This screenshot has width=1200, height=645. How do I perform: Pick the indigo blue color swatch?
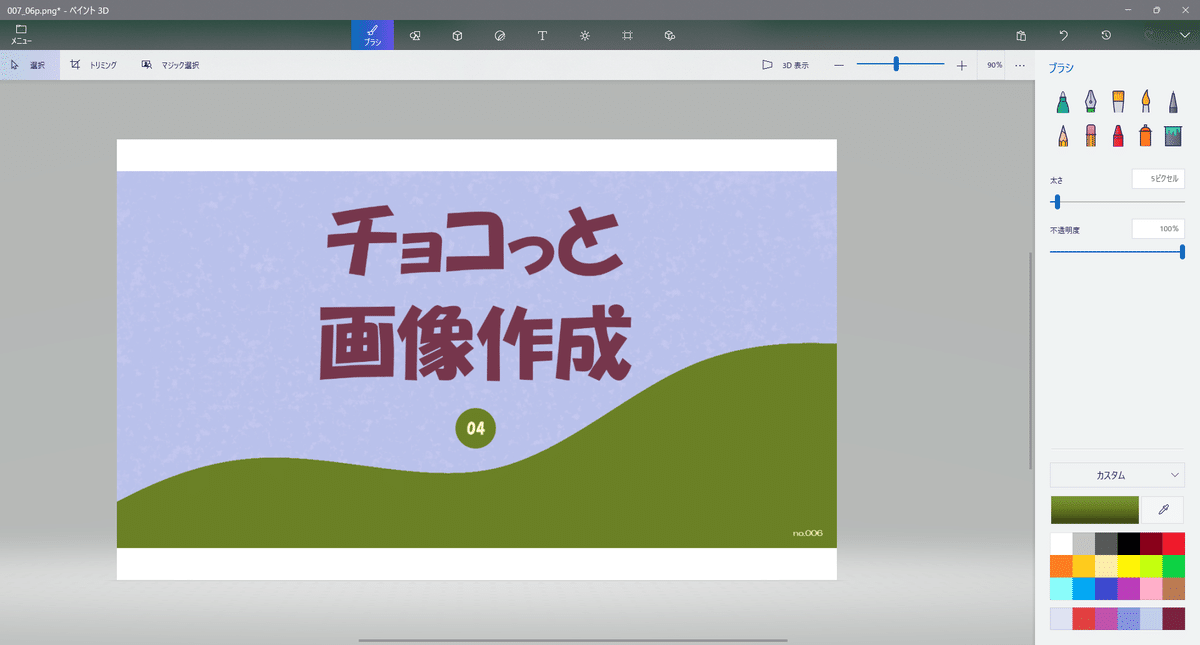1106,588
